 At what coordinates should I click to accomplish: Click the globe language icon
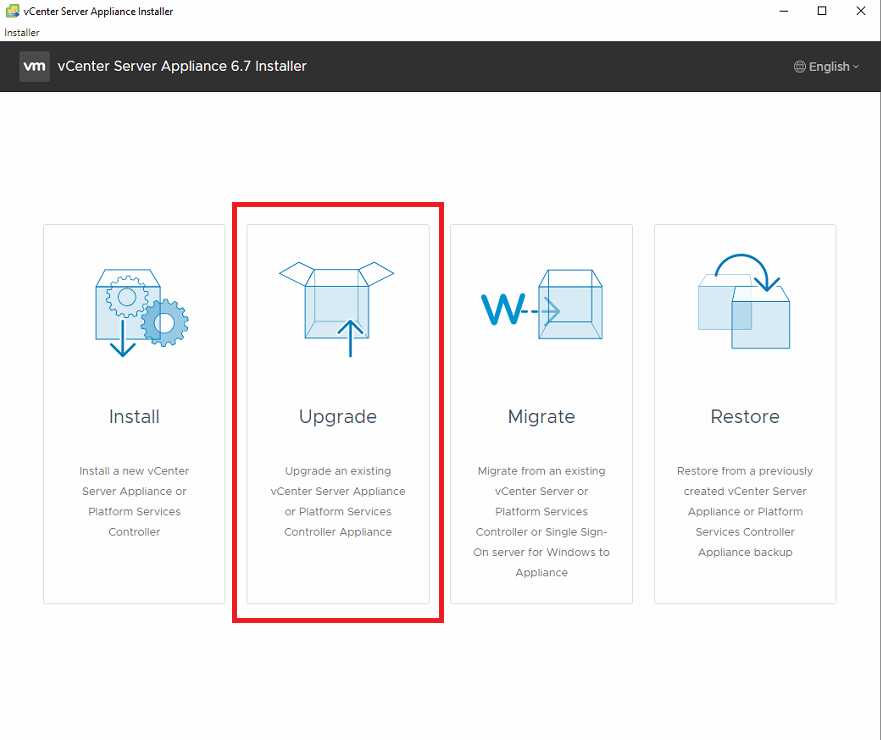coord(800,67)
